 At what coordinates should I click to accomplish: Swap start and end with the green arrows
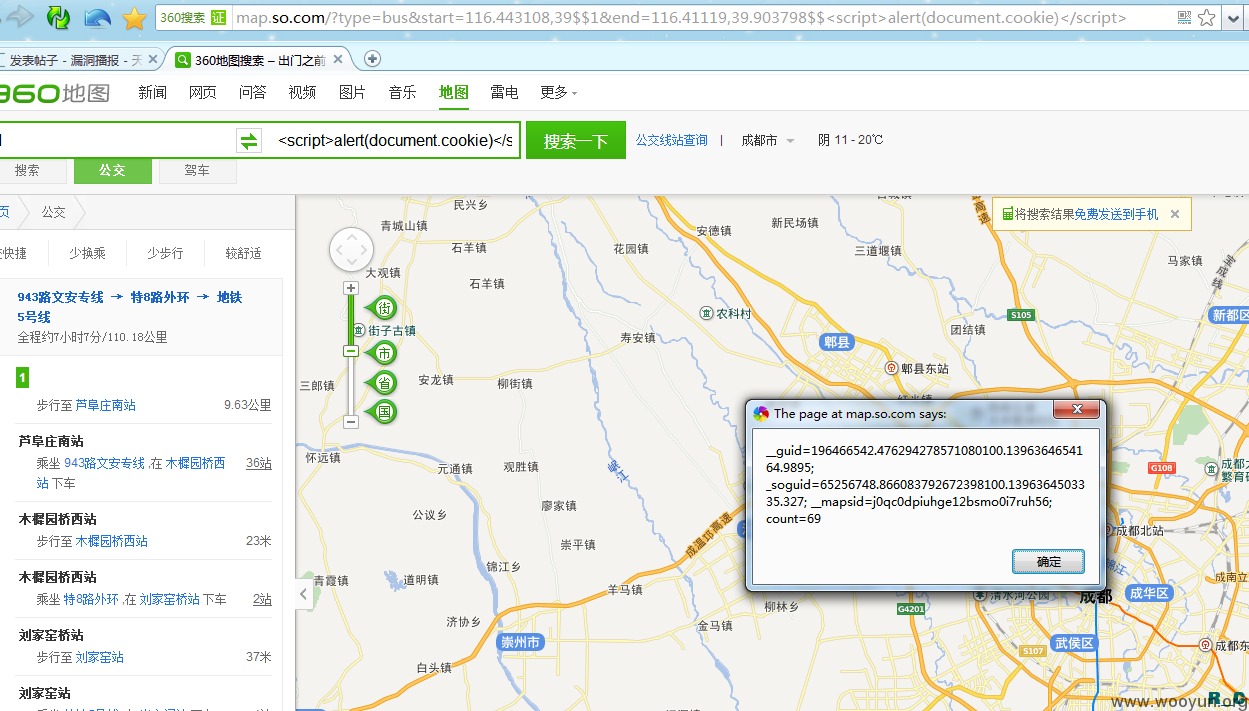coord(248,141)
